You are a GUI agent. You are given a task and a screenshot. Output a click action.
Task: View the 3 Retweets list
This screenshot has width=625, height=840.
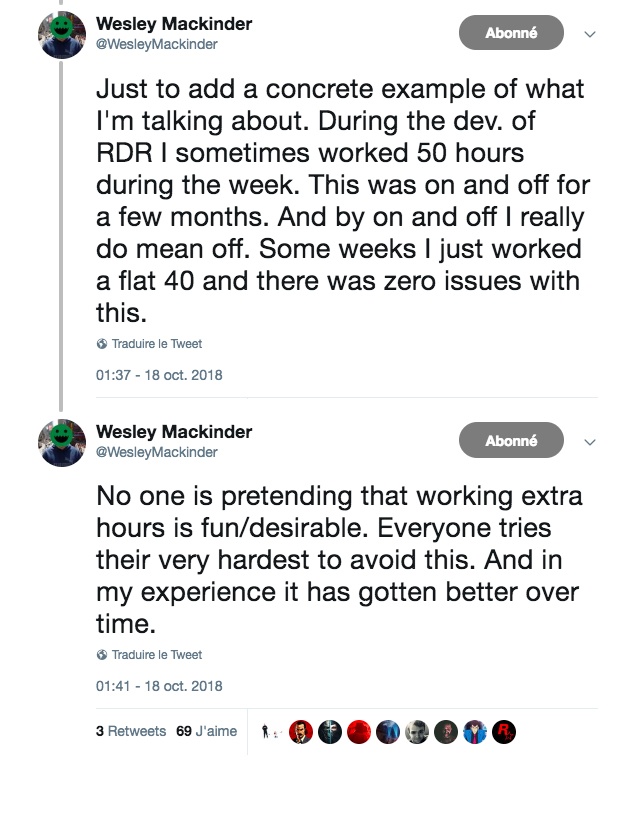tap(131, 732)
